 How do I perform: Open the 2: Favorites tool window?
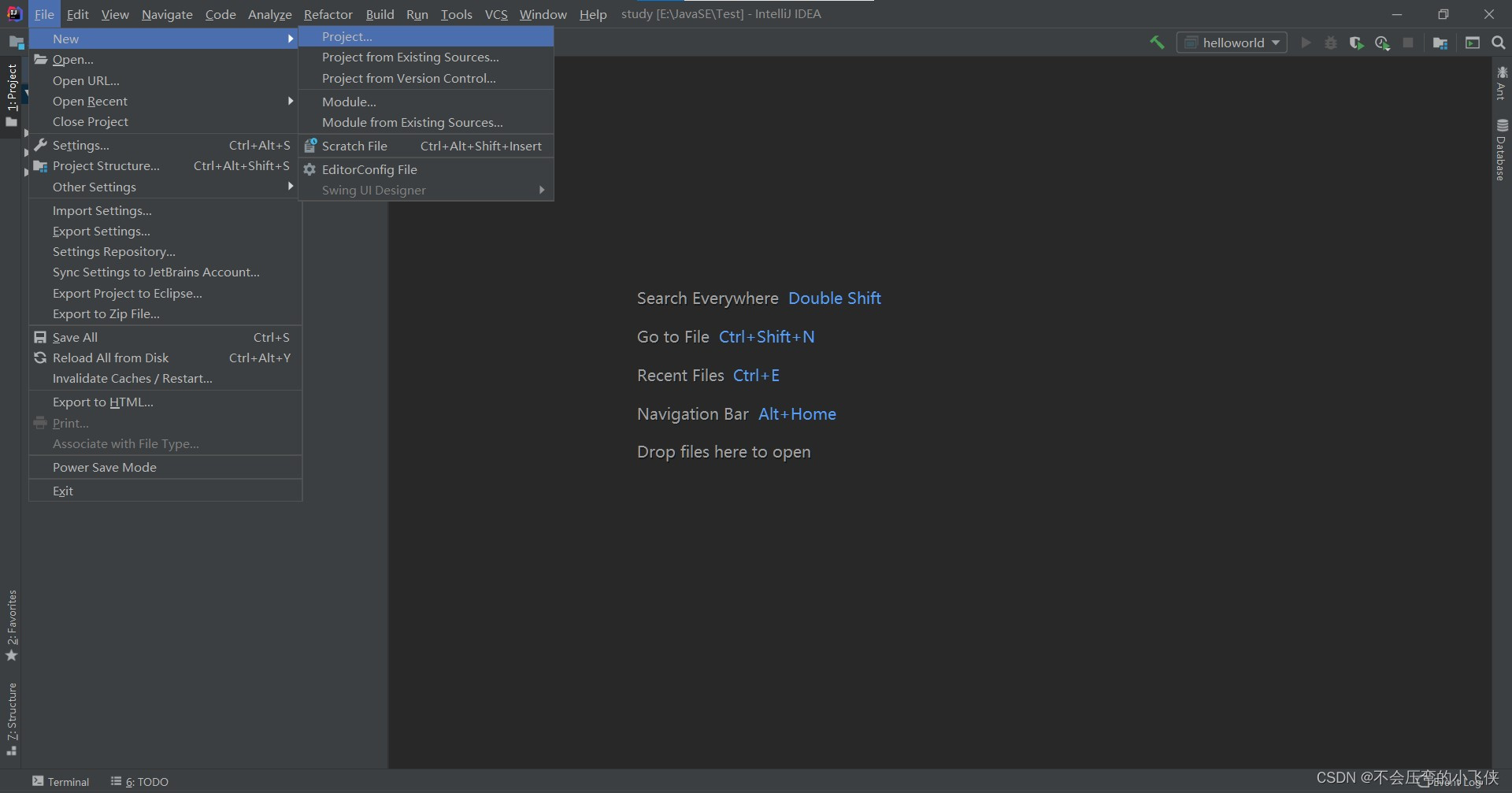click(11, 625)
